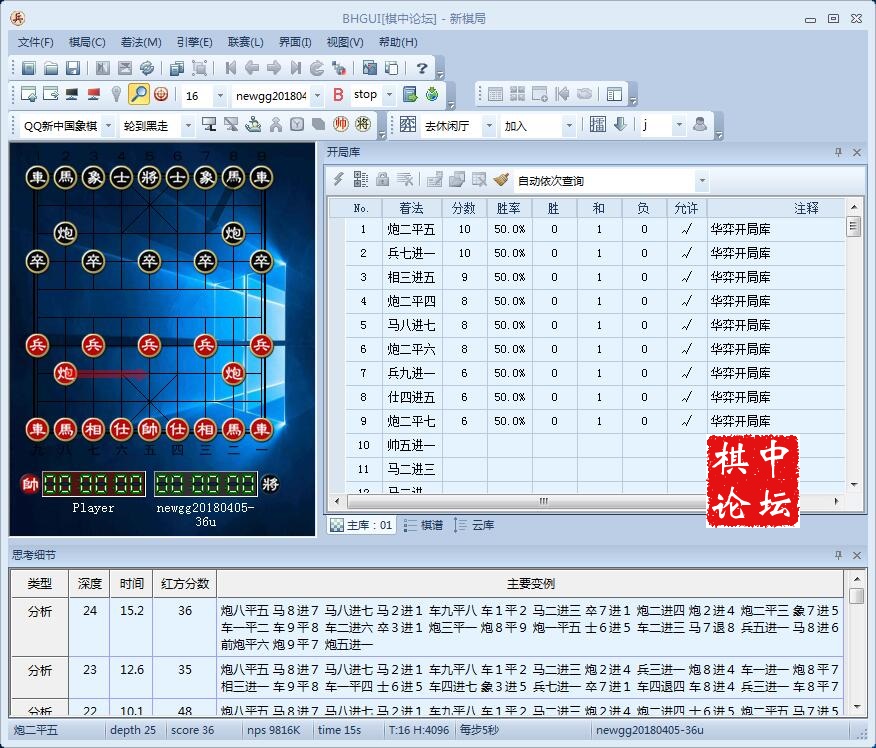The image size is (876, 748).
Task: Click the red 帅 piece icon
Action: click(341, 124)
